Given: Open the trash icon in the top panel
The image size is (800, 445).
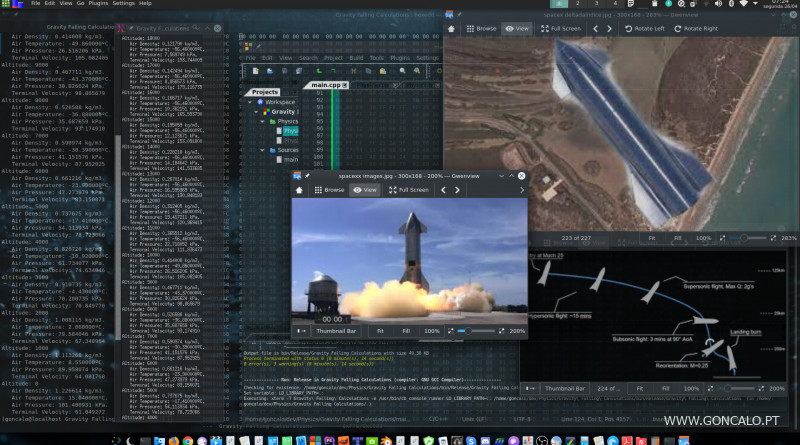Looking at the screenshot, I should coord(655,4).
